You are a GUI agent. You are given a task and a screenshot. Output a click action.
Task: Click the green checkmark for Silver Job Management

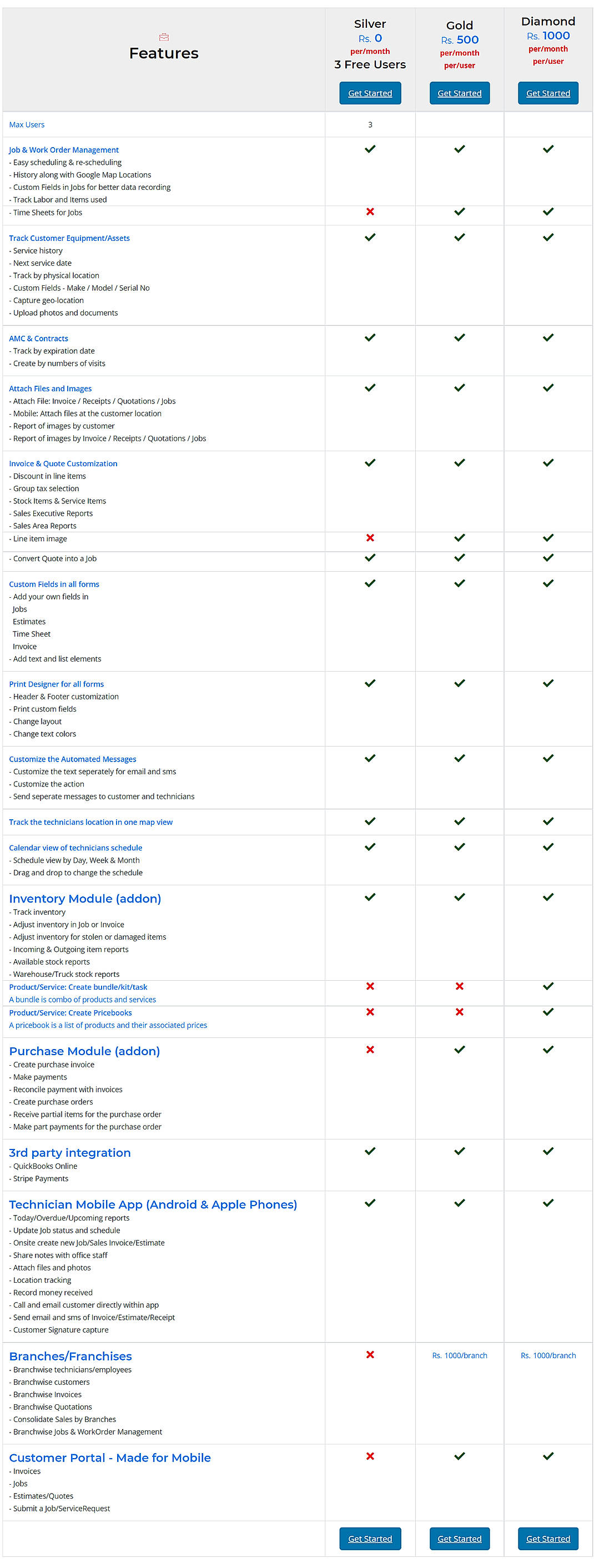pos(369,149)
